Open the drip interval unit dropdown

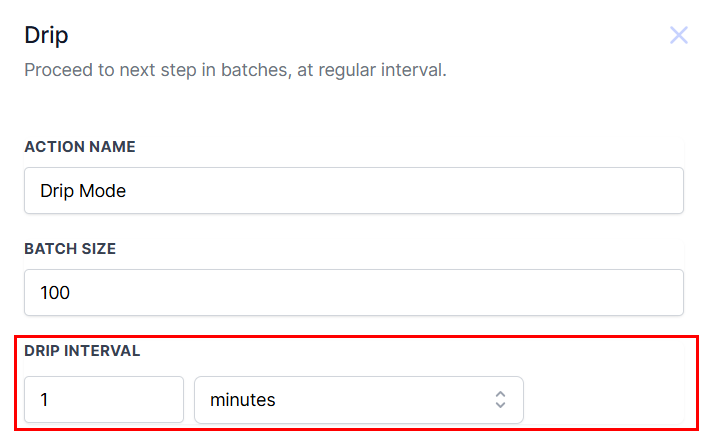[358, 400]
